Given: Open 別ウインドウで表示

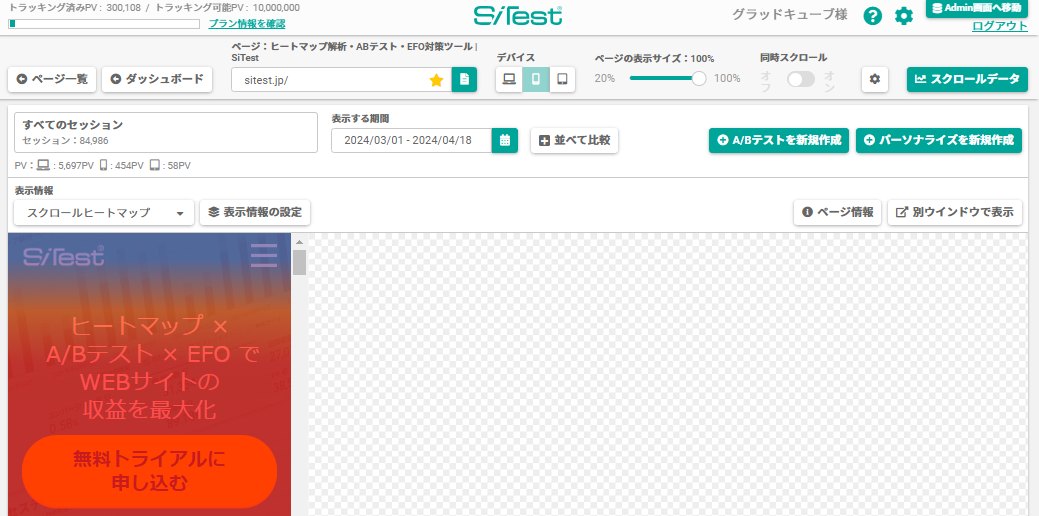Looking at the screenshot, I should click(955, 213).
